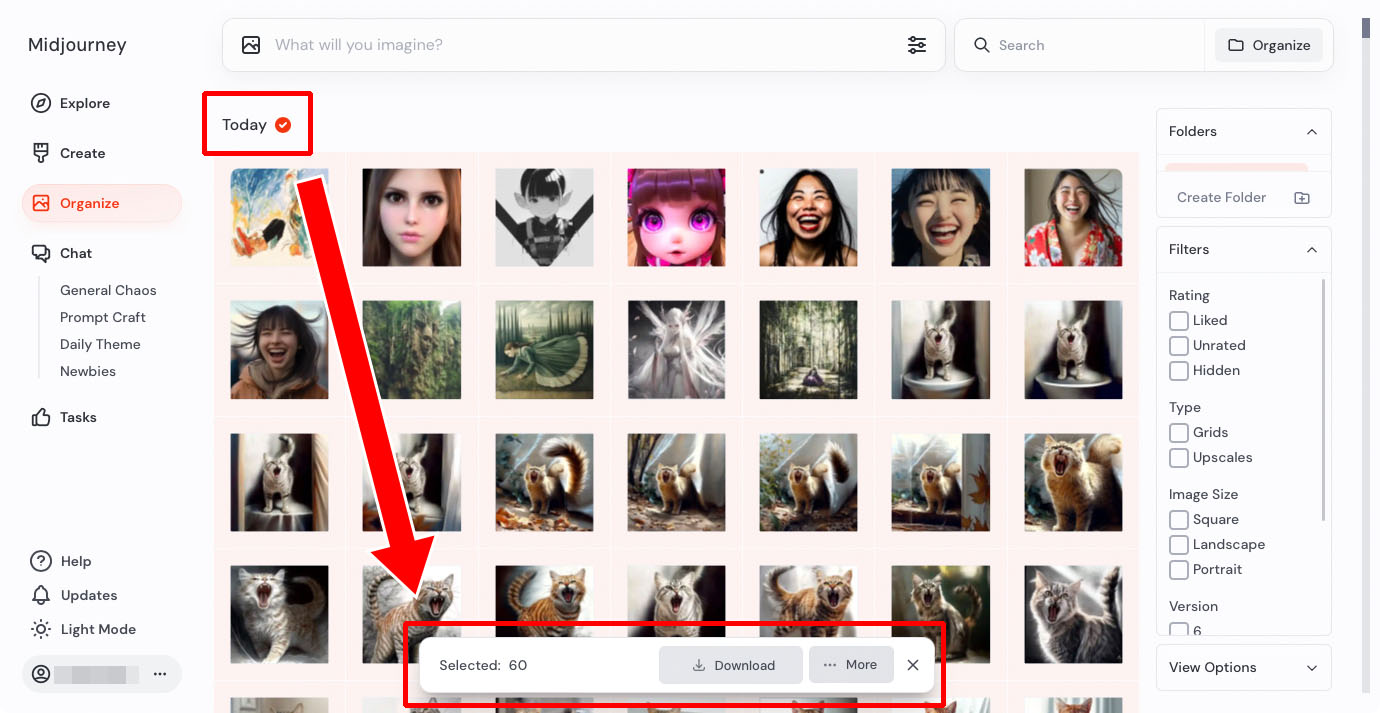Tick the Liked rating checkbox

click(1179, 321)
